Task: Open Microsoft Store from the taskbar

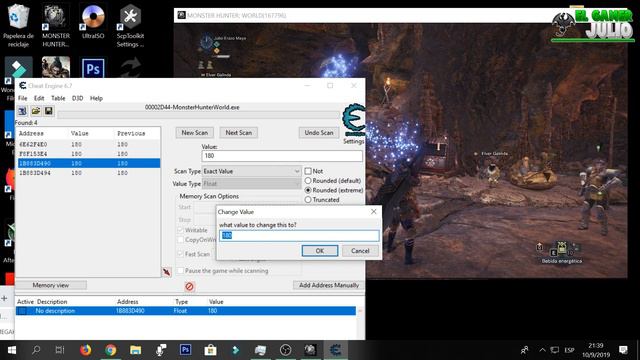Action: (210, 350)
